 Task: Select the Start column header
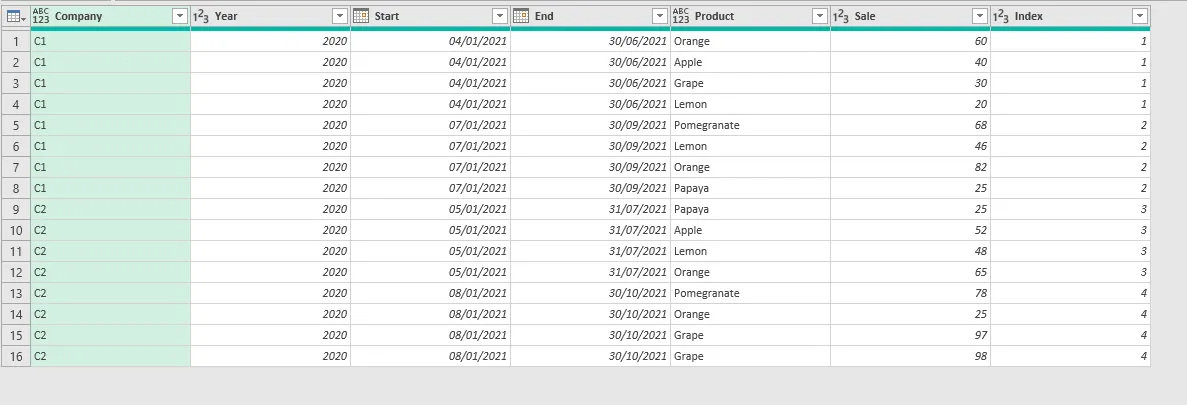pyautogui.click(x=430, y=16)
